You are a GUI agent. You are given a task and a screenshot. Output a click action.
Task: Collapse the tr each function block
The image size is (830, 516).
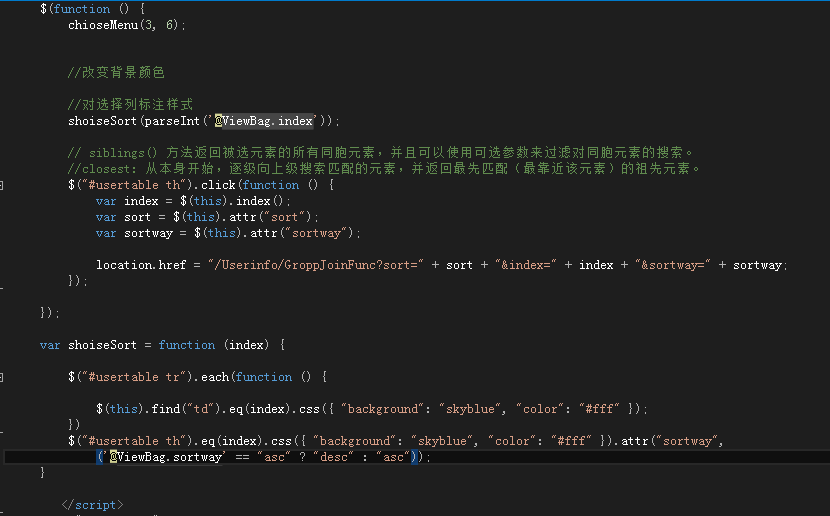pos(3,377)
